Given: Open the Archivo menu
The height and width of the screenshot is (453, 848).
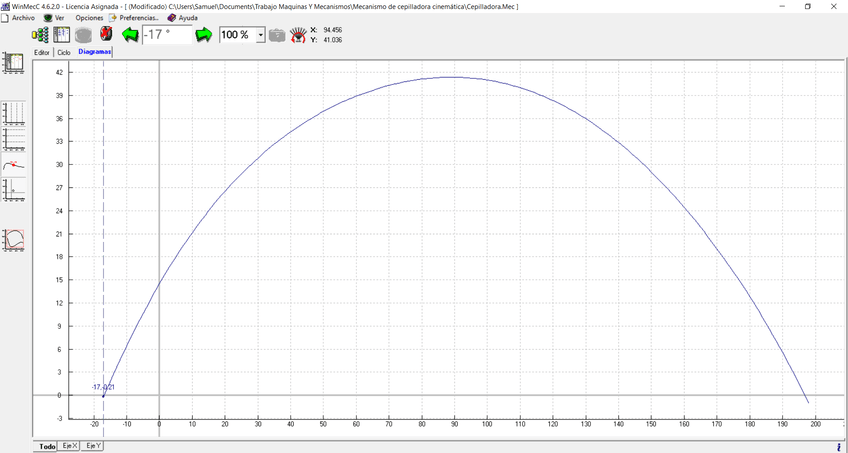Looking at the screenshot, I should click(18, 18).
